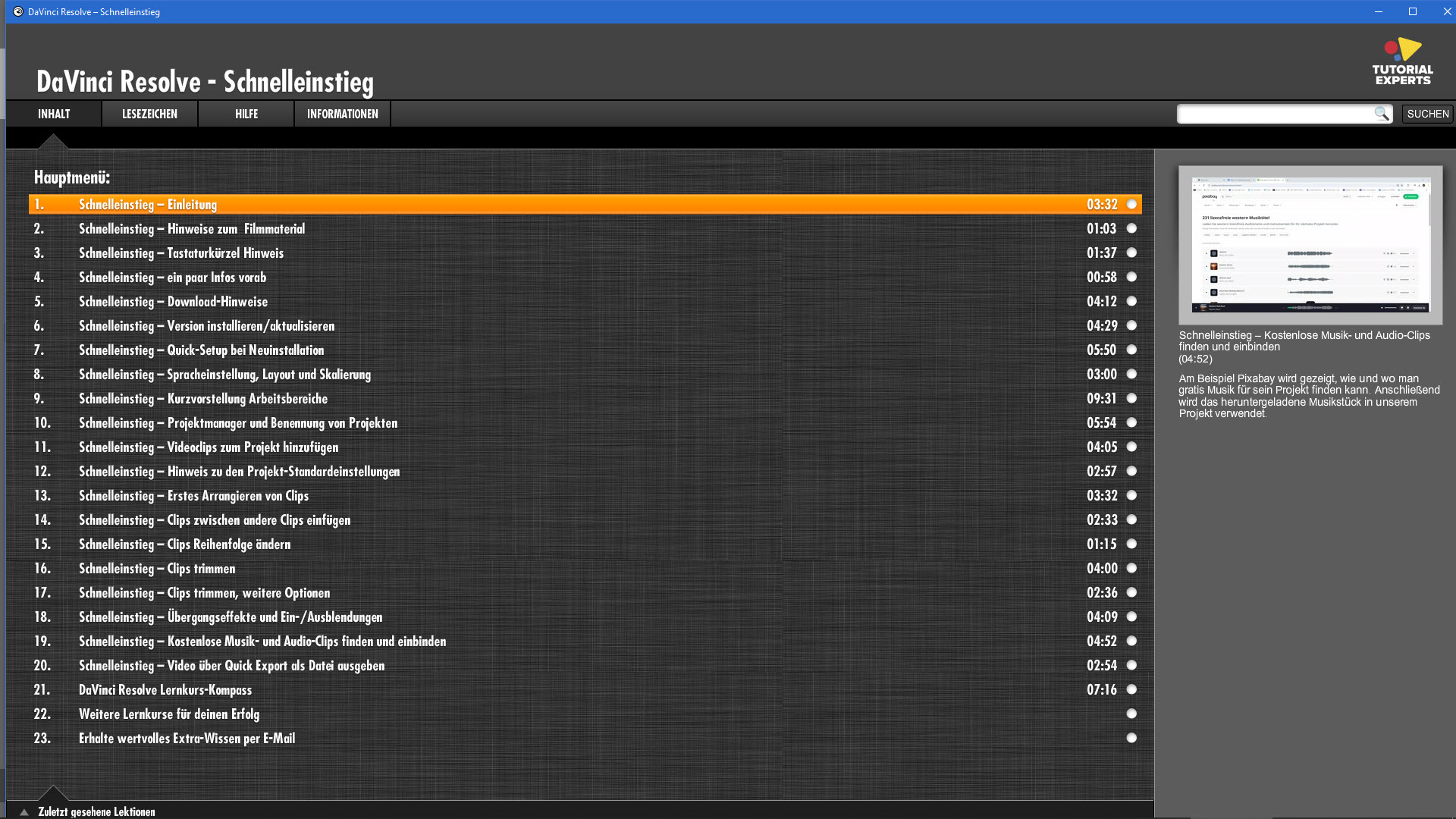
Task: Open lesson Kurzvorstellung Arbeitsbereiche
Action: click(585, 398)
